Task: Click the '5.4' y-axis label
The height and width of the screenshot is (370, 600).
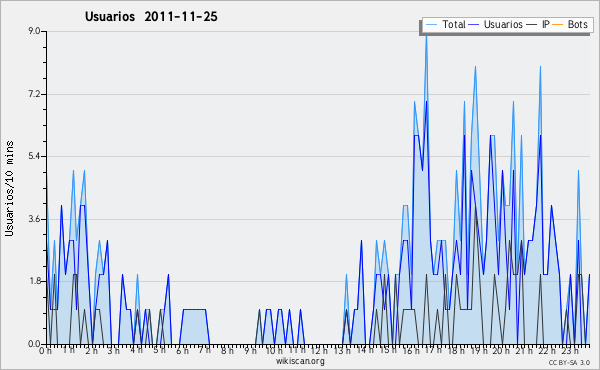Action: click(34, 156)
